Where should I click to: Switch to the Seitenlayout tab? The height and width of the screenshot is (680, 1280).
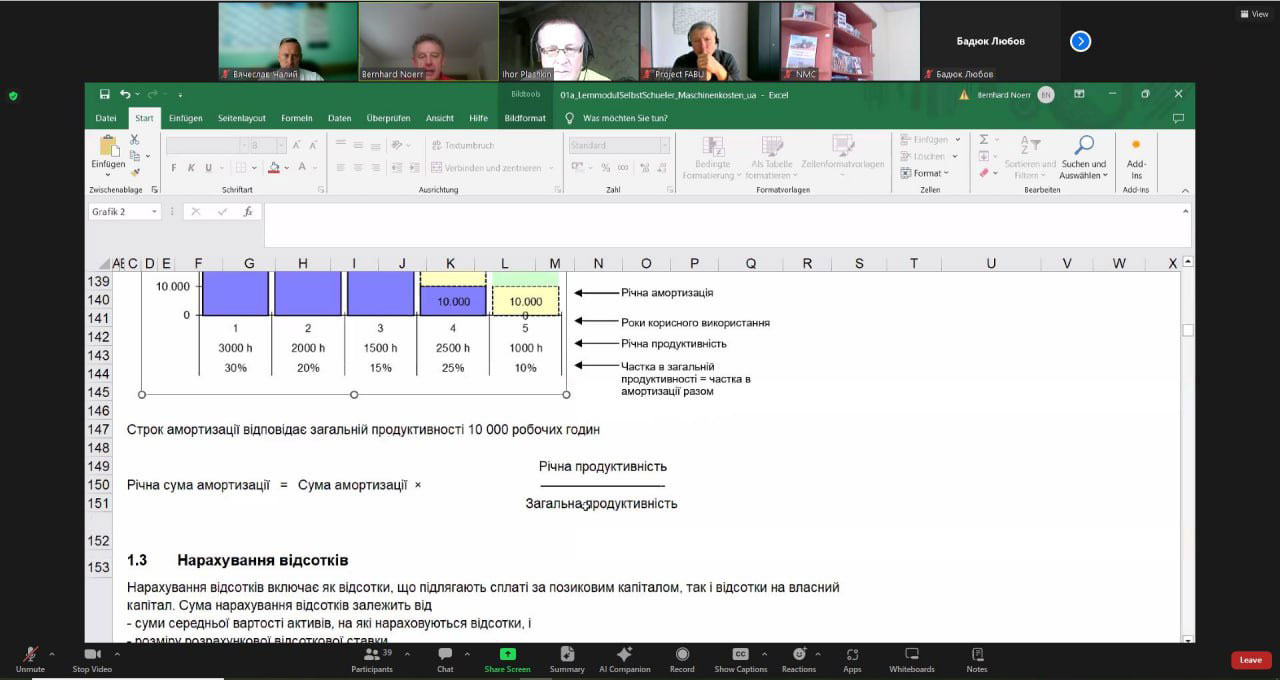point(242,118)
